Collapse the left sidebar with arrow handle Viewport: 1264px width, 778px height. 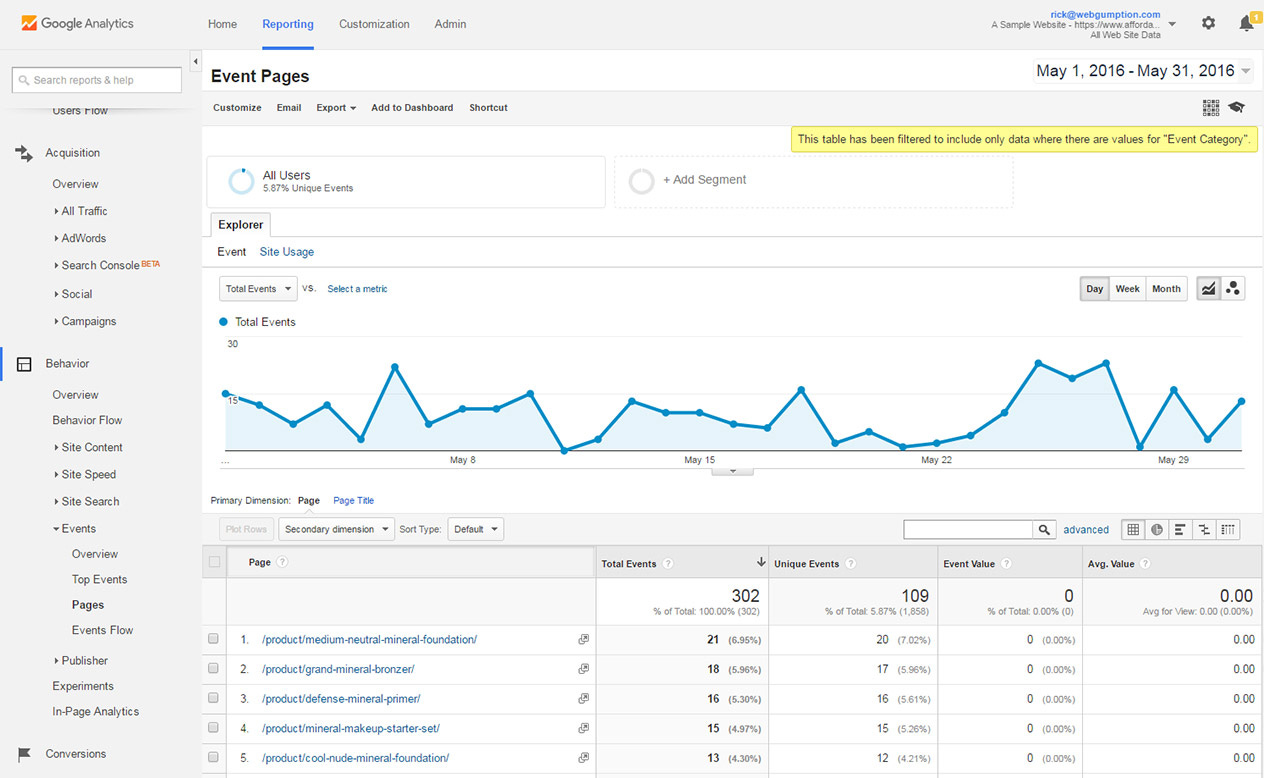click(x=195, y=61)
